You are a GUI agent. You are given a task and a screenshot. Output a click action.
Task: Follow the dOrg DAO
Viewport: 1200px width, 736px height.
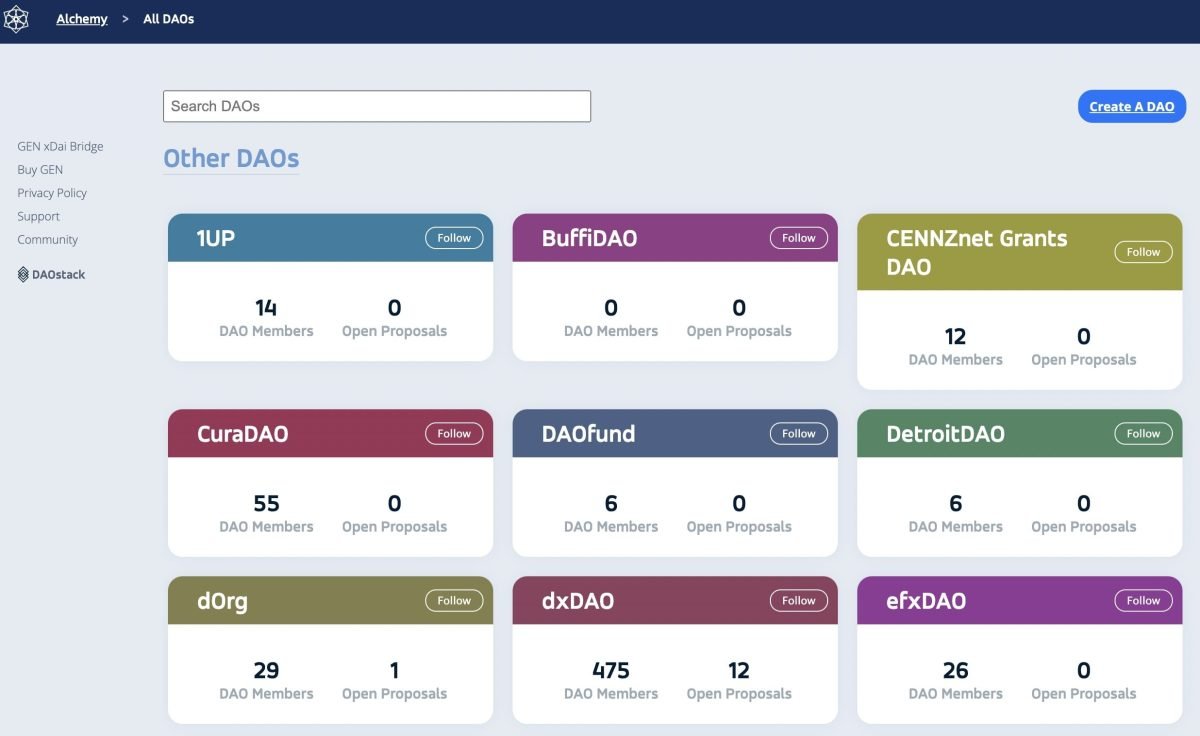[454, 601]
